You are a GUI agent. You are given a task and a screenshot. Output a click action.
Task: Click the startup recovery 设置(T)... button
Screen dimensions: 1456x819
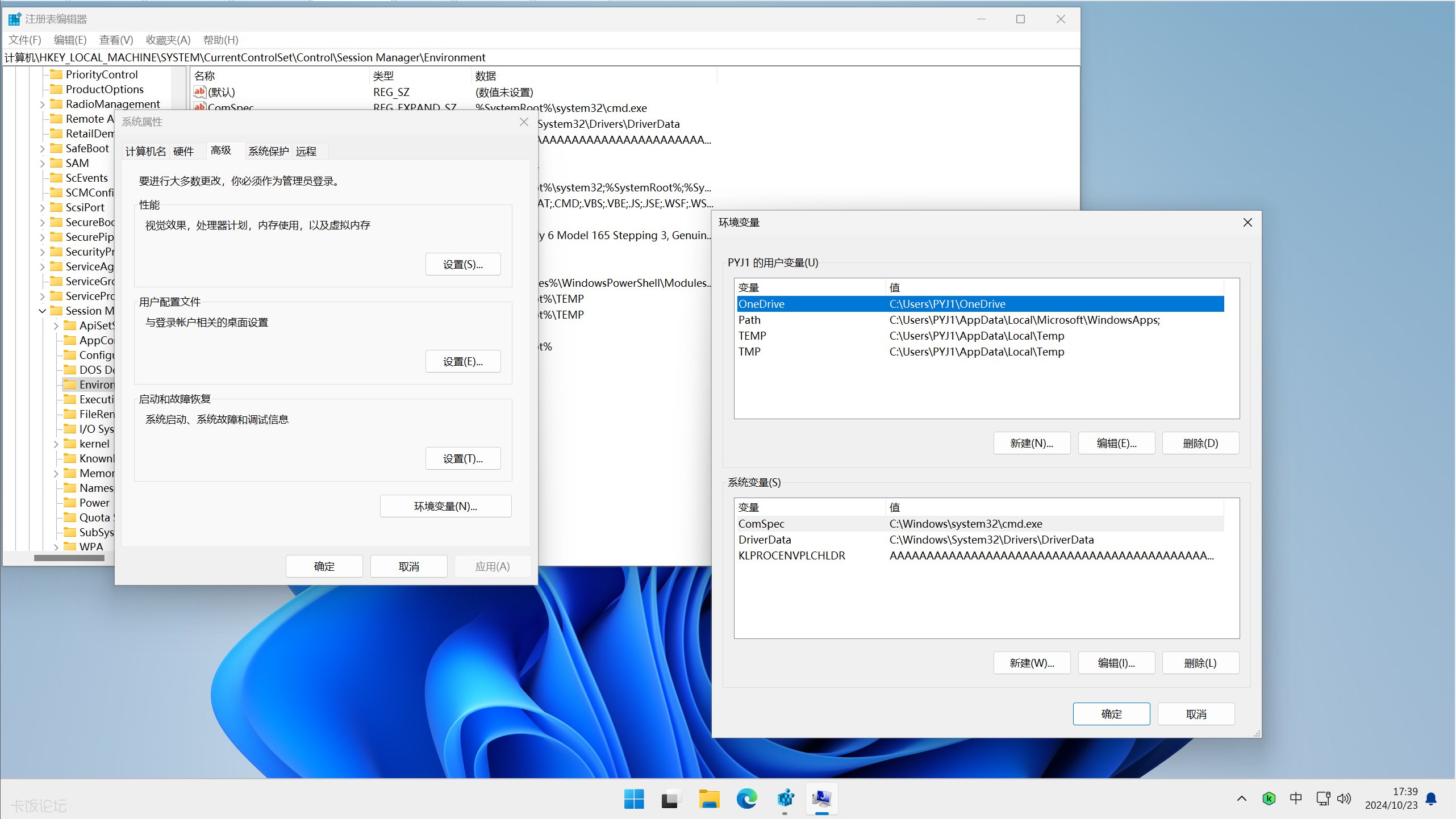(x=463, y=458)
